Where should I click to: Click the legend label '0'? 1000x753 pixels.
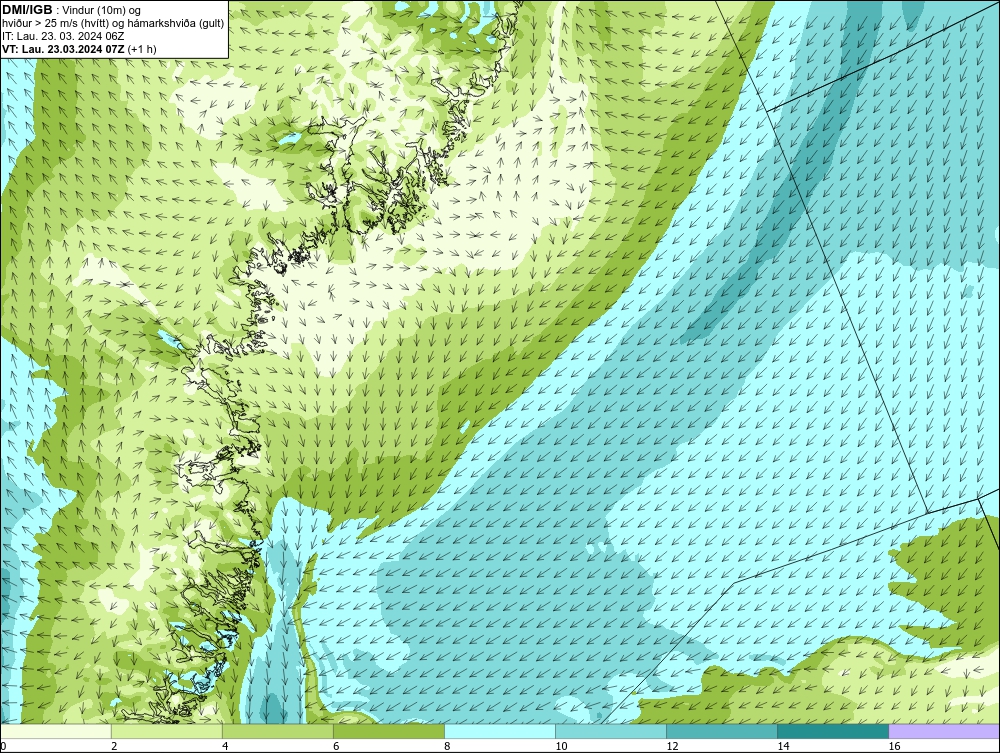[3, 746]
